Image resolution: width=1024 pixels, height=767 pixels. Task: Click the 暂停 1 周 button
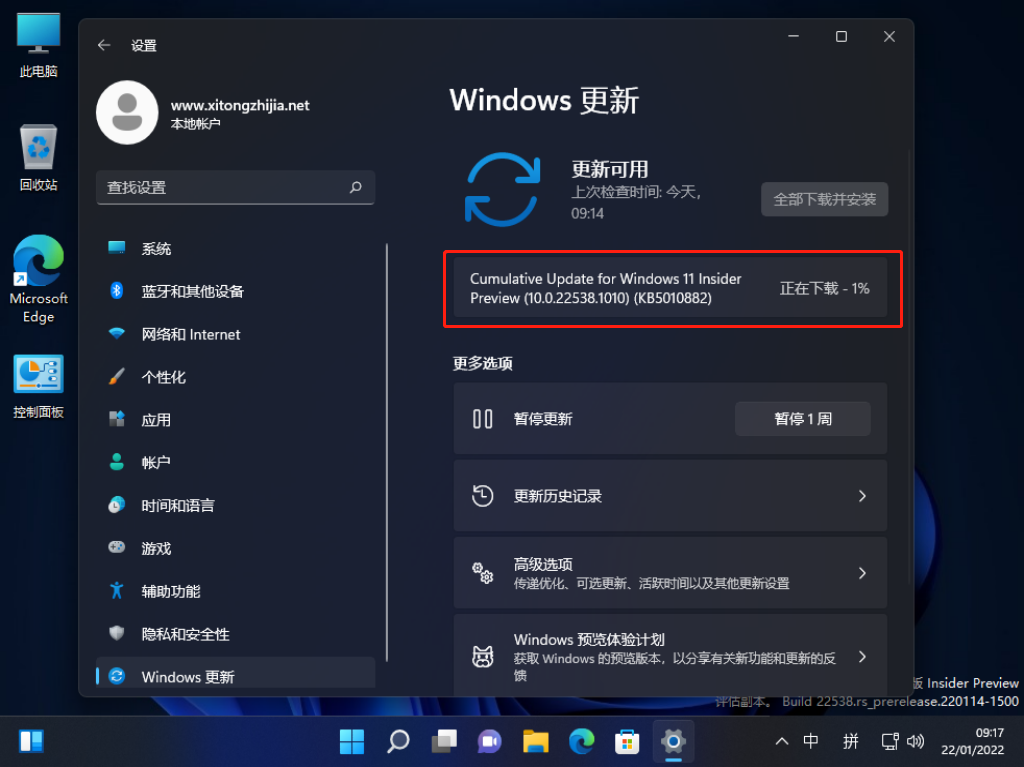[803, 419]
